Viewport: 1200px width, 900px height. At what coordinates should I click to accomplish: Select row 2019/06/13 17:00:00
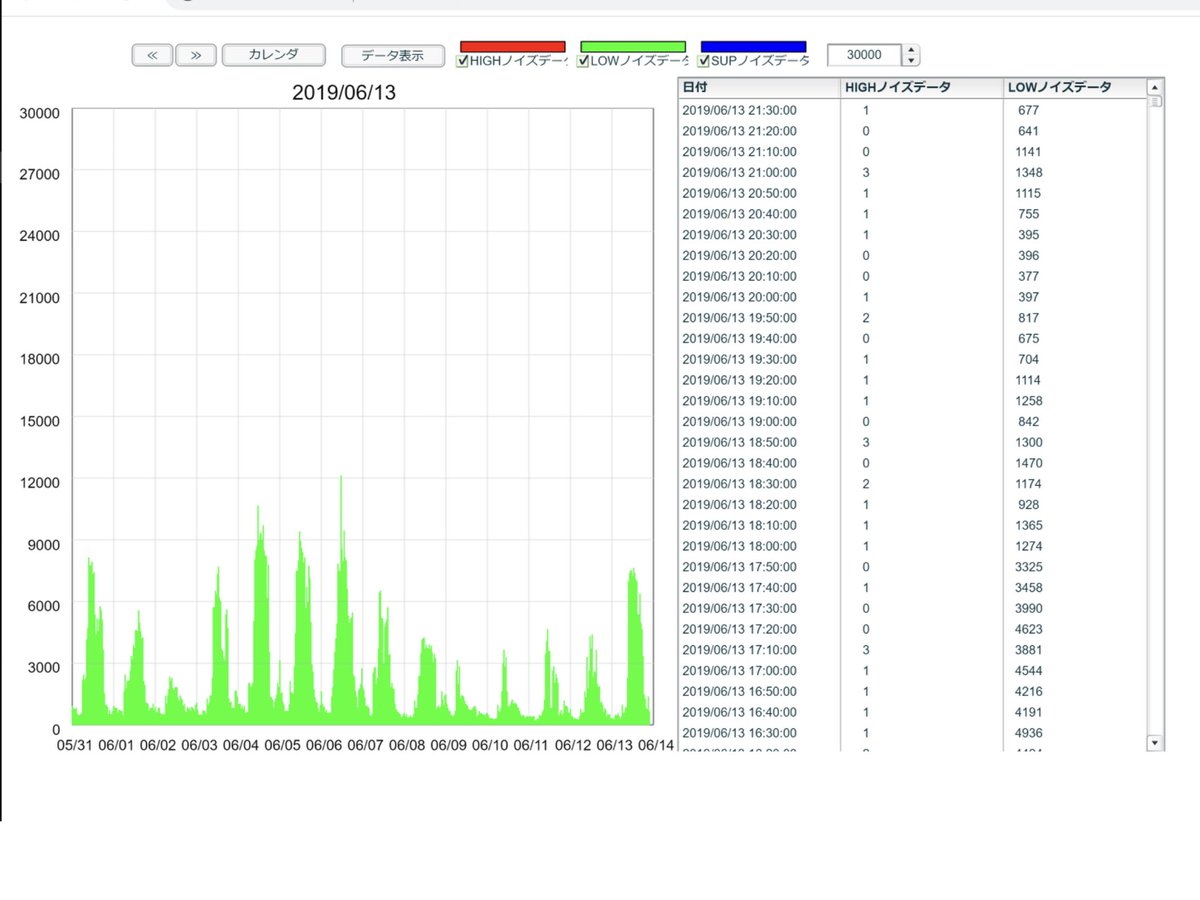pos(912,670)
